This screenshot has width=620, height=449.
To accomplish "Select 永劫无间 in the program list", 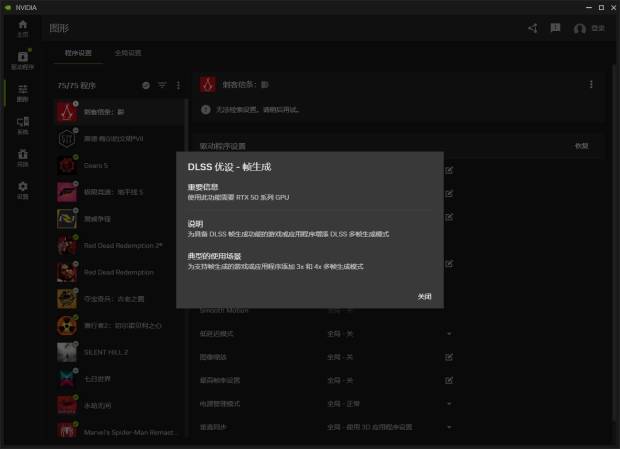I will [119, 406].
